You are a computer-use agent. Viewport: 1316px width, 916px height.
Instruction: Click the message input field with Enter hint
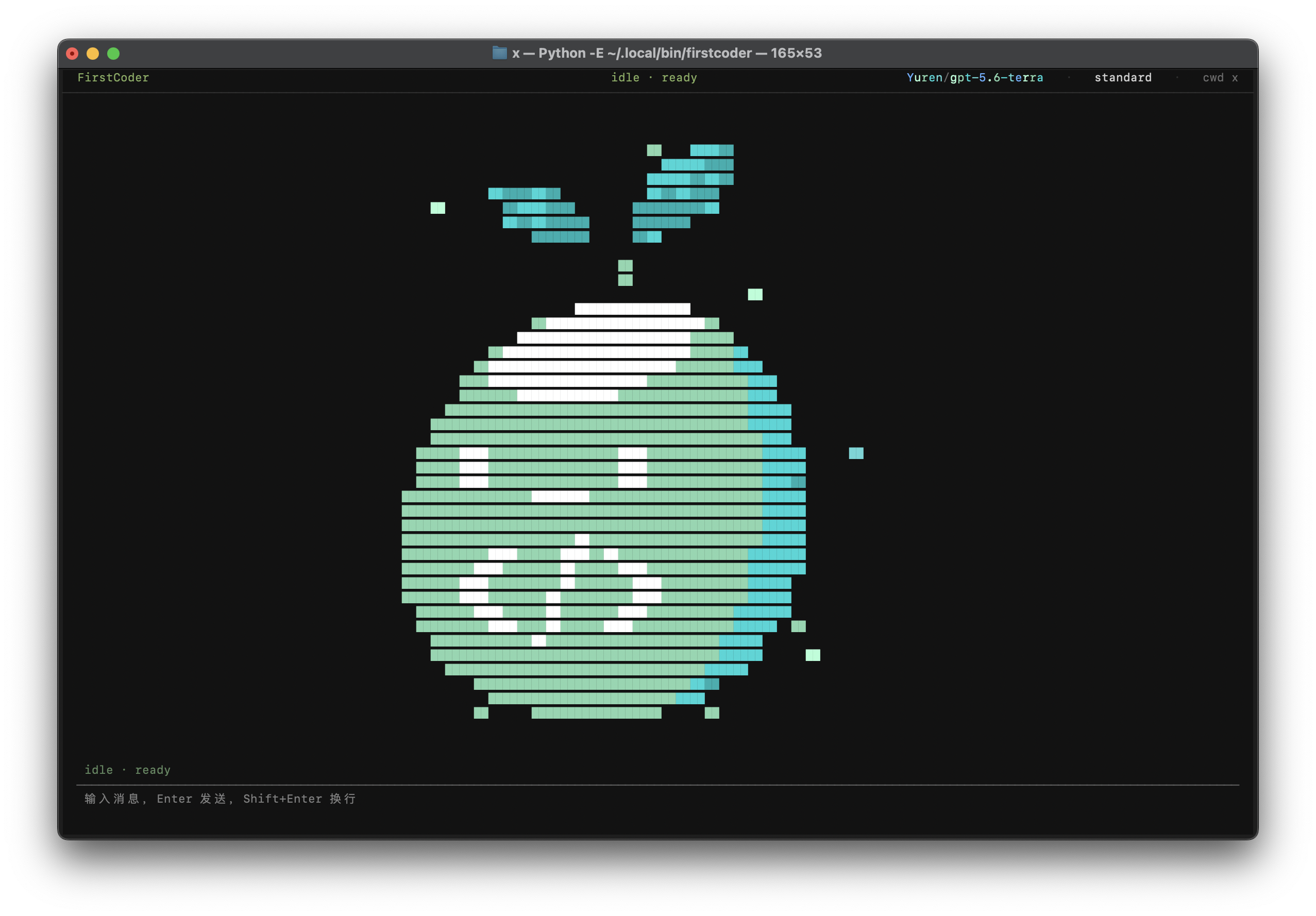click(x=657, y=799)
